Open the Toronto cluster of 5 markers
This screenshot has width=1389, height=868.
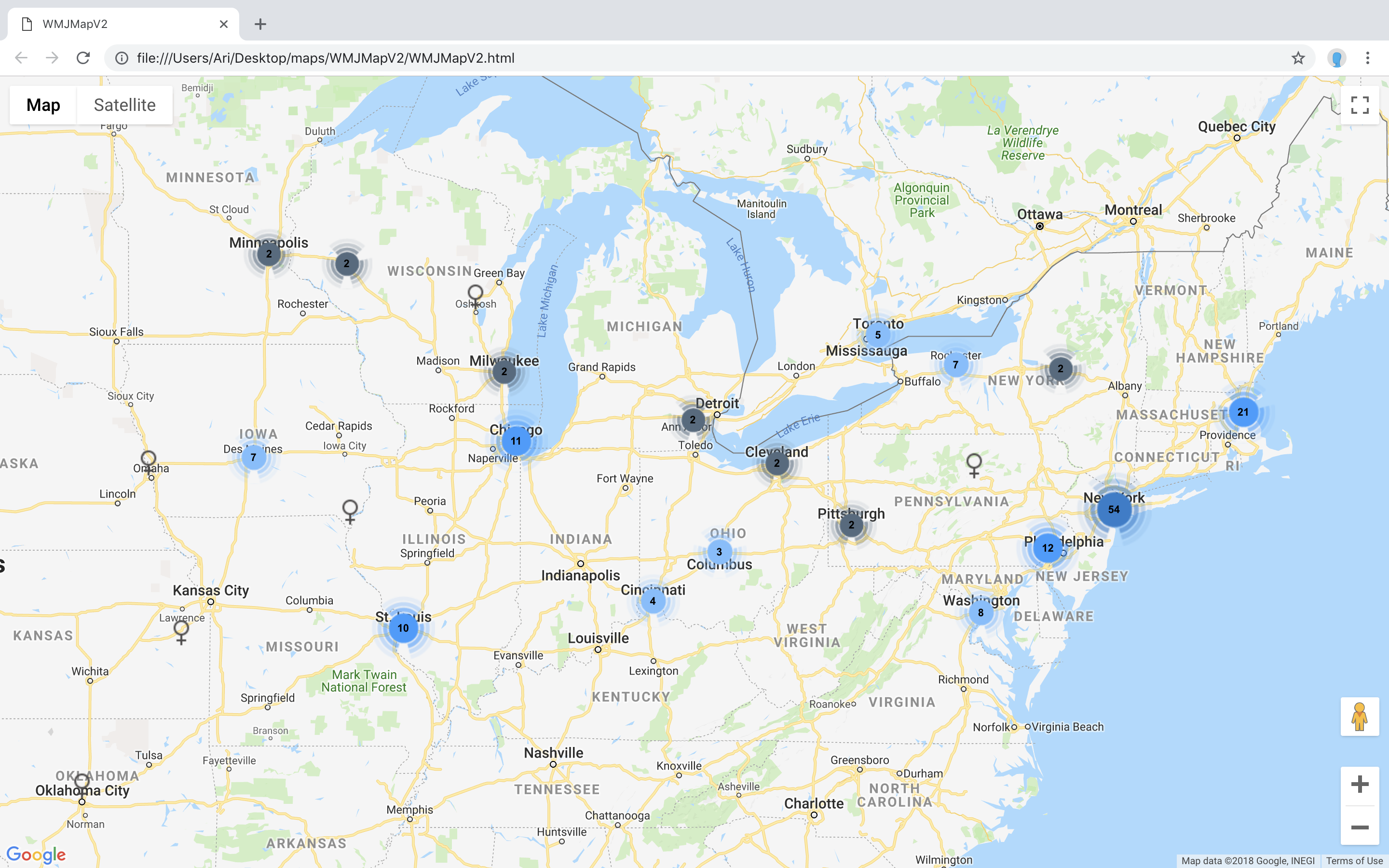tap(878, 335)
